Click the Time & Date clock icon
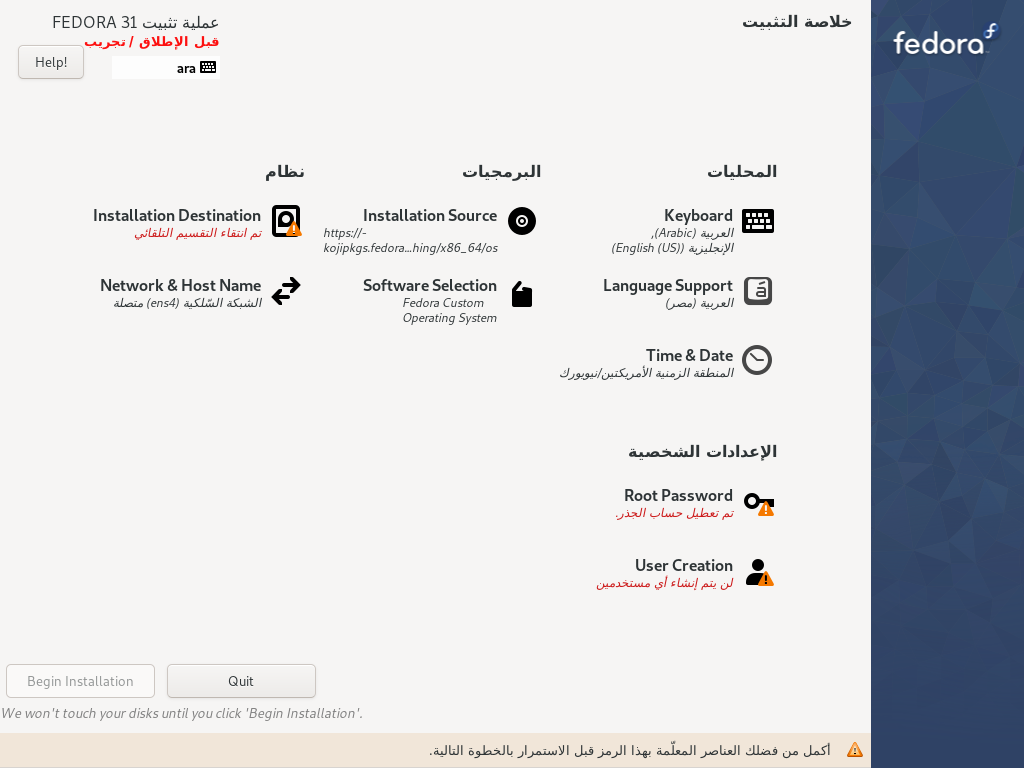1024x768 pixels. [x=757, y=360]
